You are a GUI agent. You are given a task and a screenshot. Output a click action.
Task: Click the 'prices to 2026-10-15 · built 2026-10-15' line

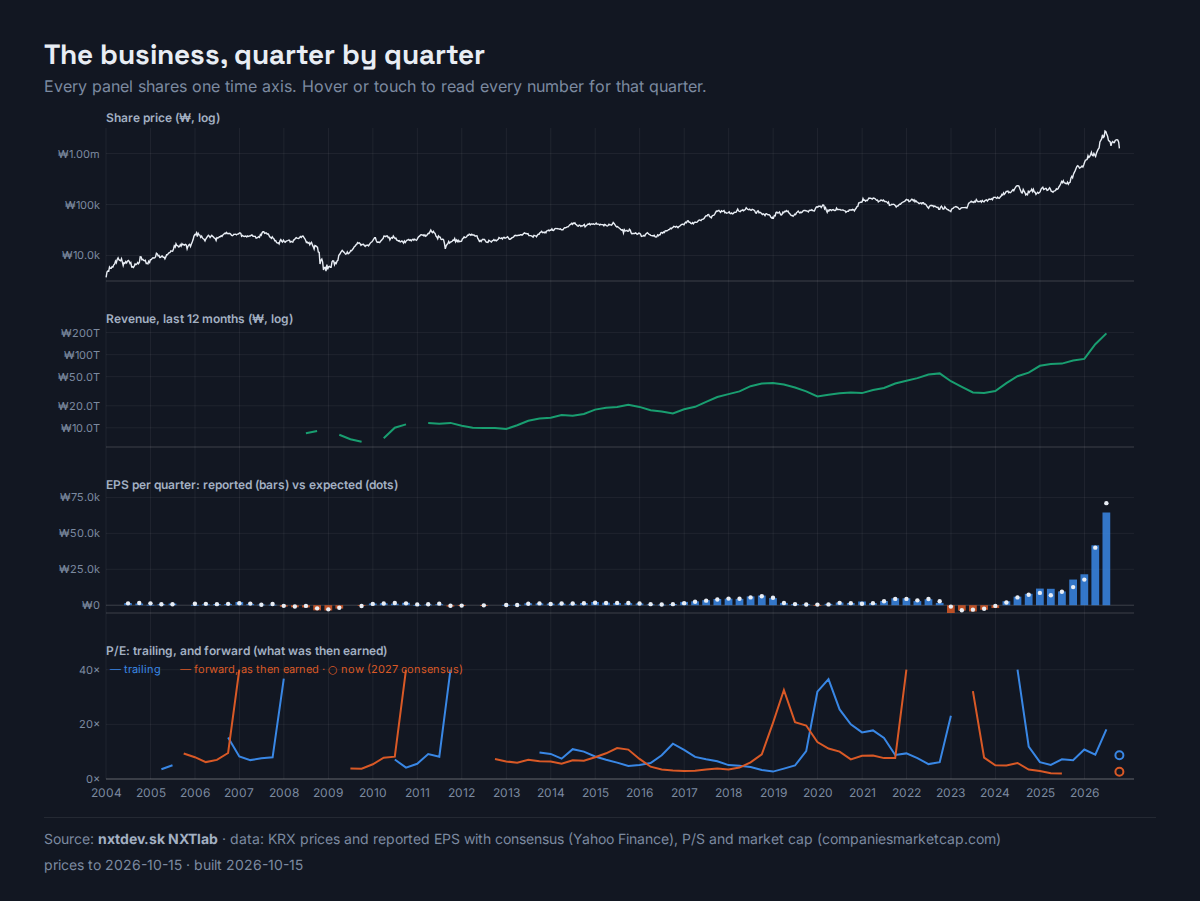(174, 865)
